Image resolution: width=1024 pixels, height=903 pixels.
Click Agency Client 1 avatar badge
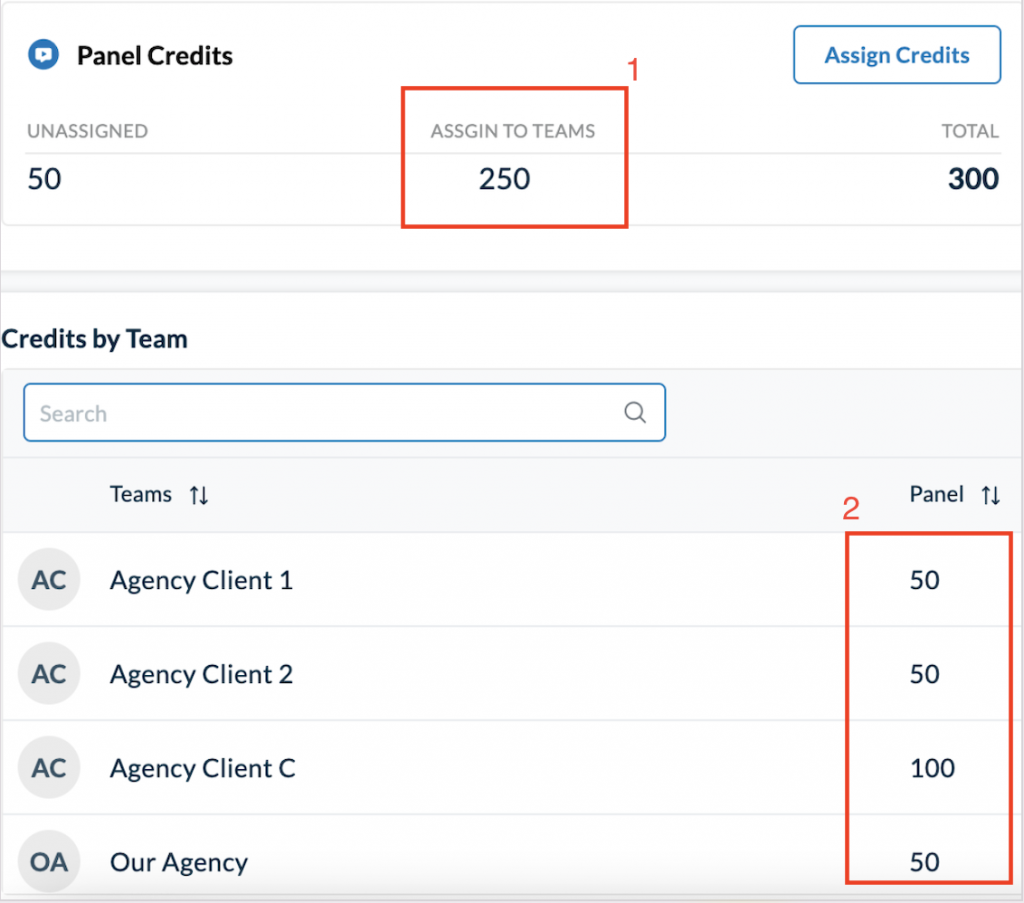click(49, 580)
